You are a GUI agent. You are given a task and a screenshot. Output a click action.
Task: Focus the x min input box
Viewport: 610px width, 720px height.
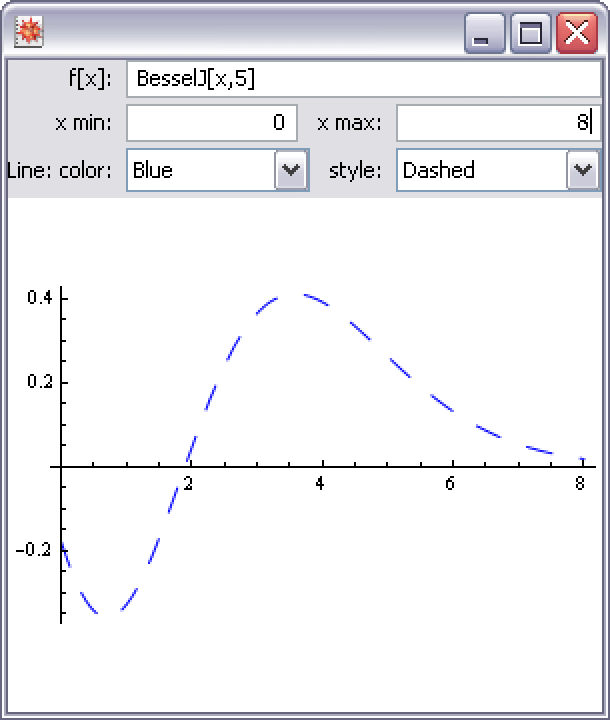[x=212, y=123]
